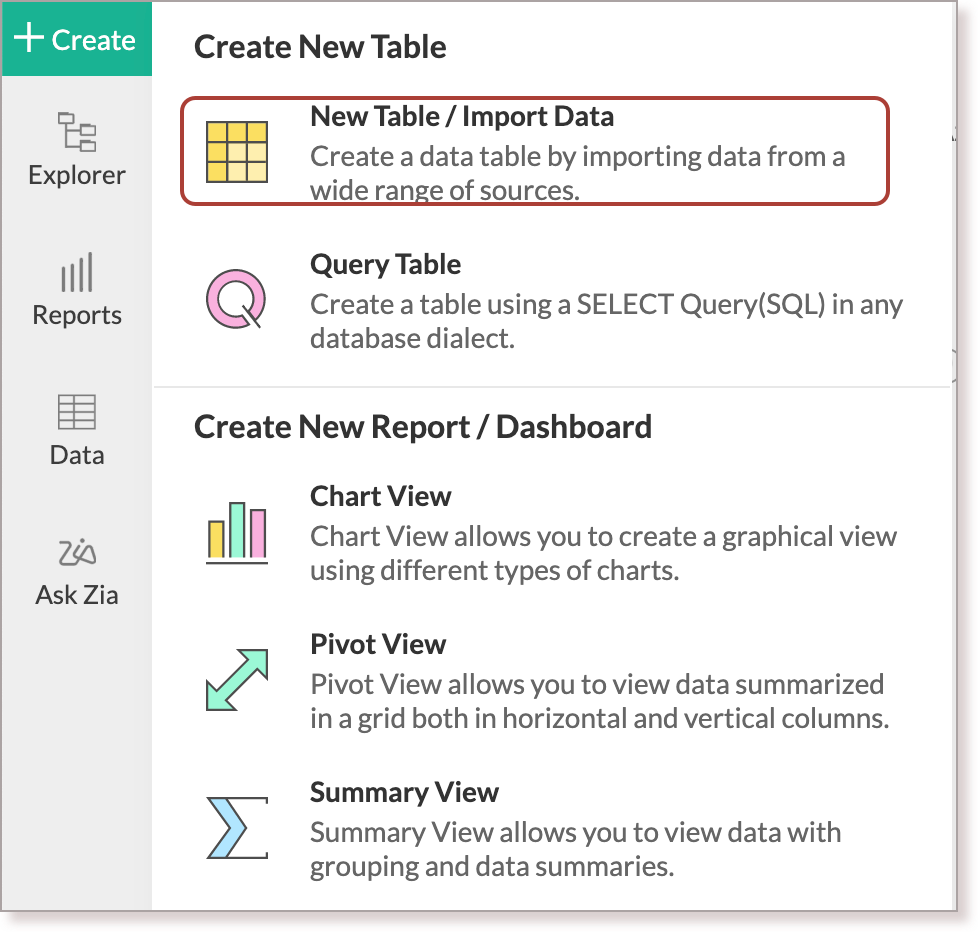The width and height of the screenshot is (978, 932).
Task: Click the Ask Zia icon
Action: click(77, 551)
